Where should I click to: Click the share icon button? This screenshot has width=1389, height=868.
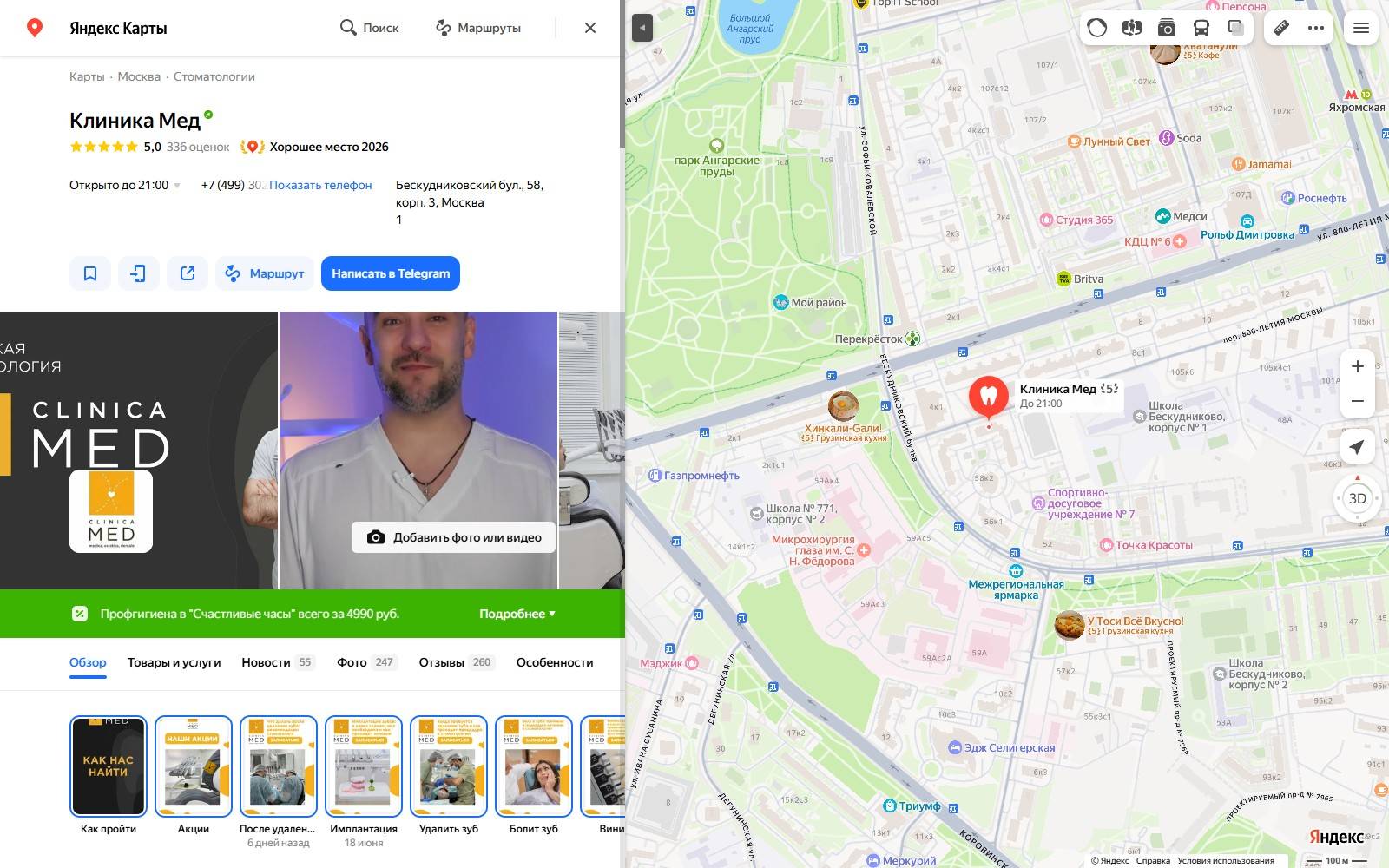coord(188,273)
